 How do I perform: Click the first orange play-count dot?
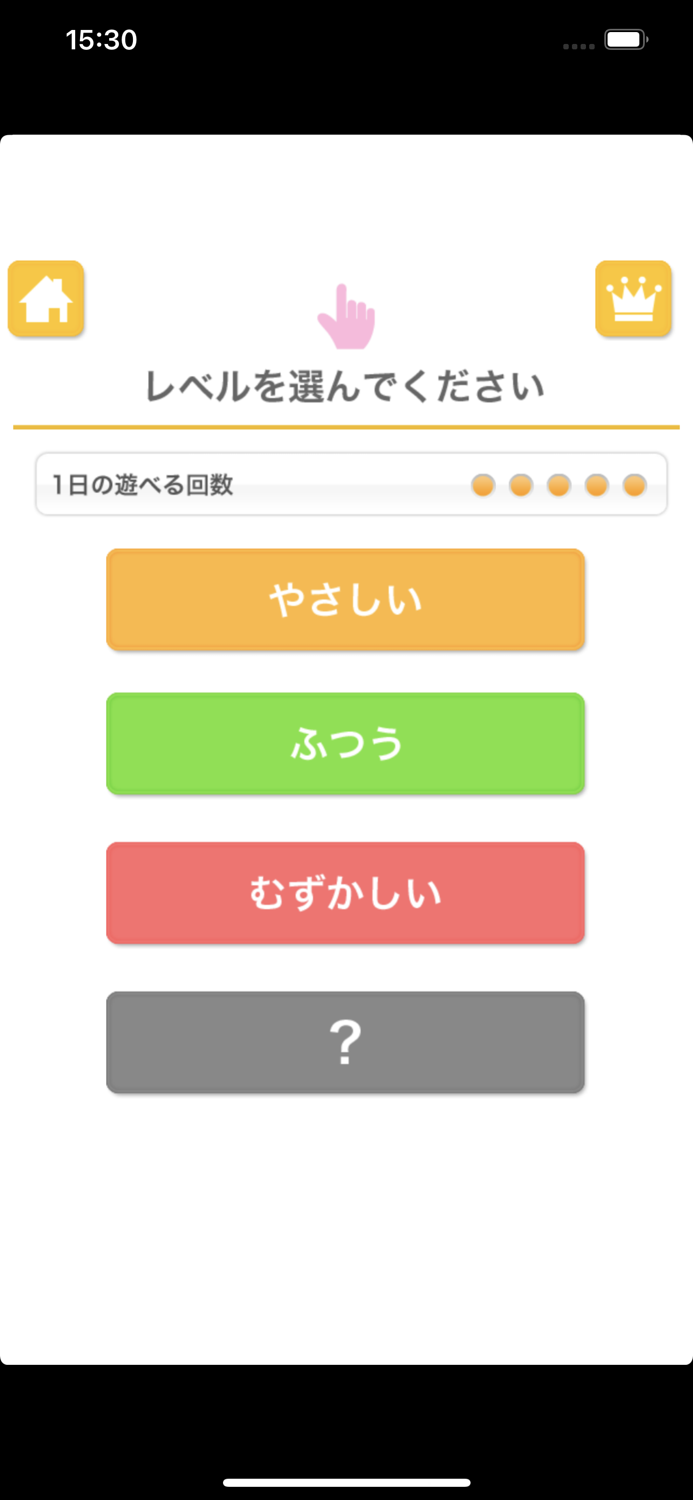pos(485,484)
